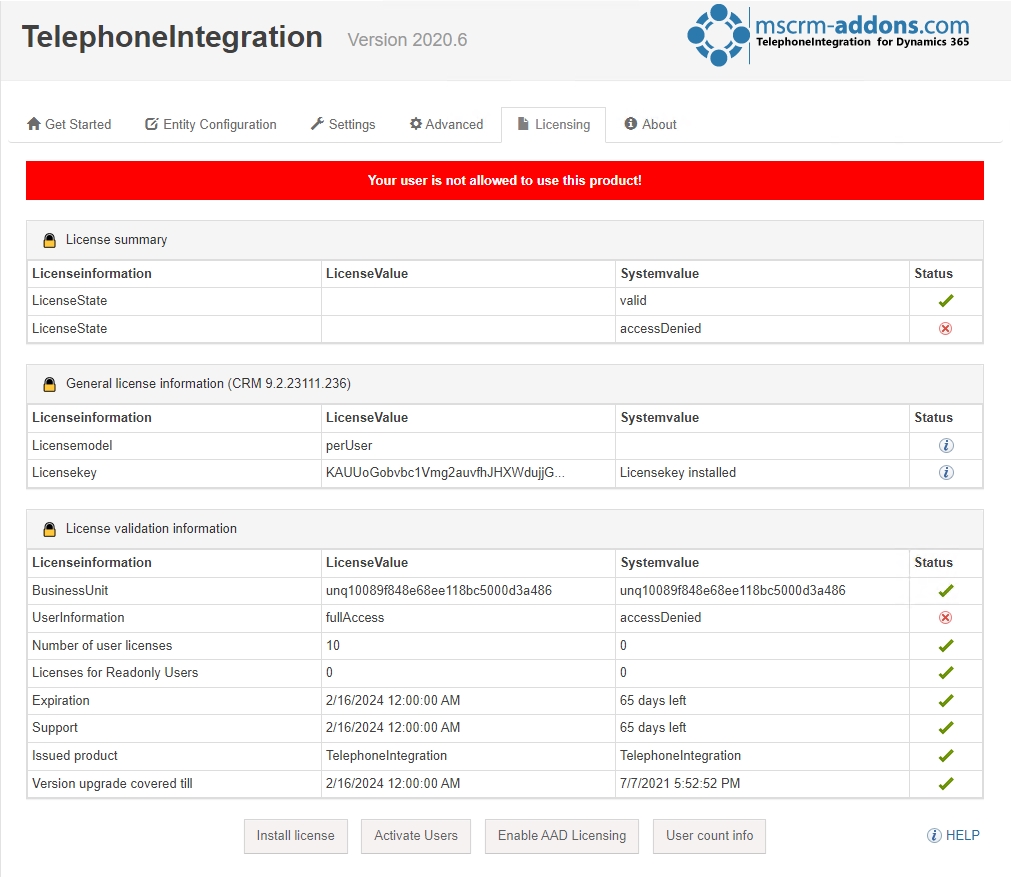Click the 'Licensemodel' label cell
Viewport: 1011px width, 877px height.
pyautogui.click(x=72, y=446)
